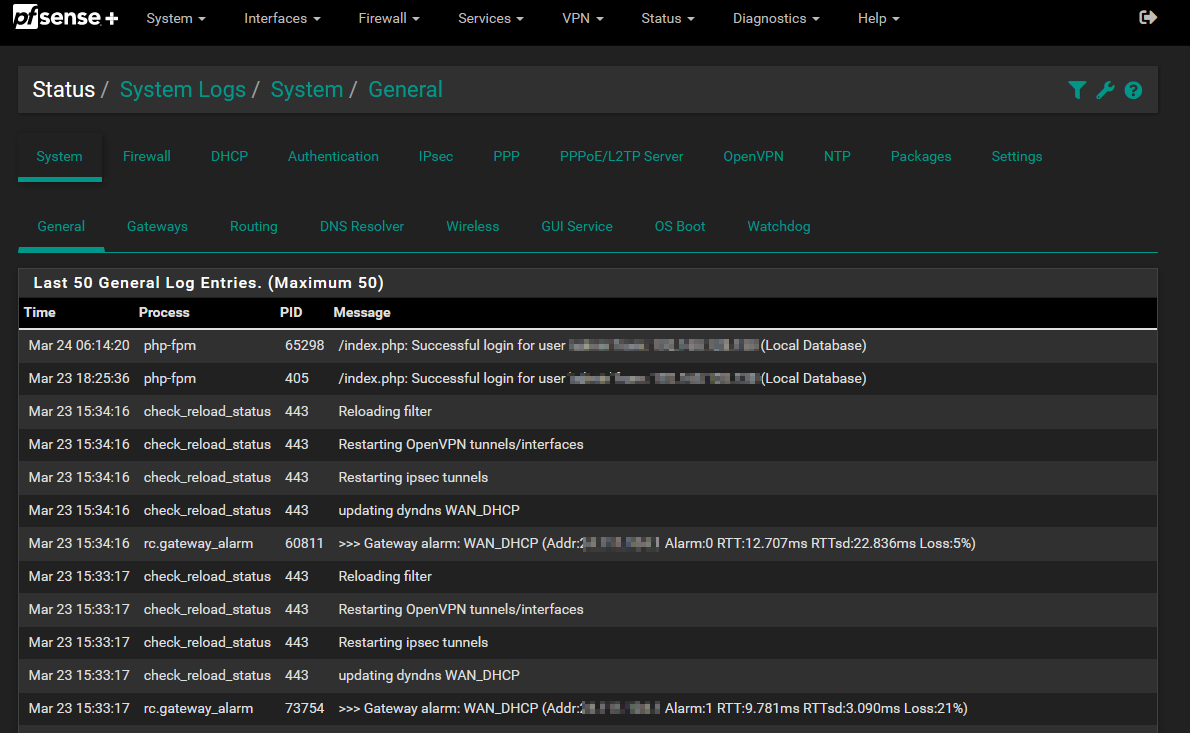Click 15:33:17 updating dyndns WAN_DHCP message

click(429, 675)
